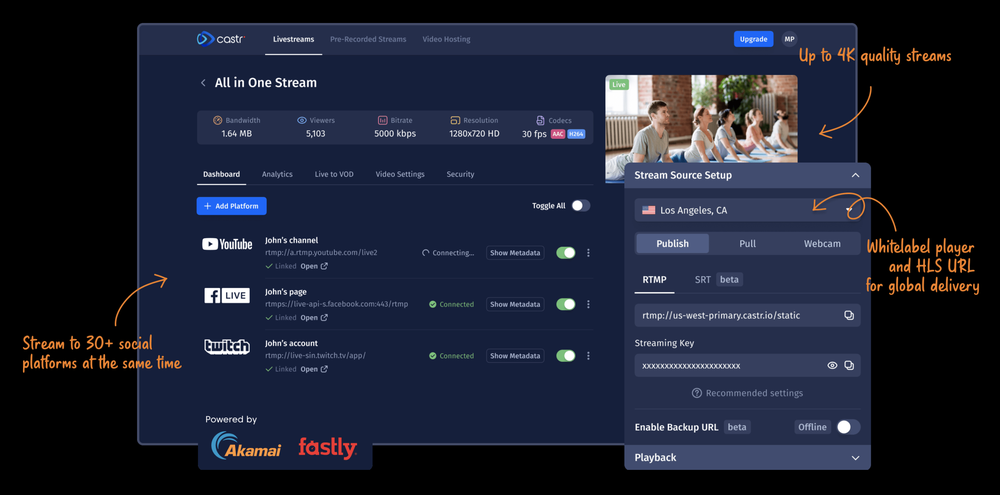Switch the Toggle All switch

580,205
